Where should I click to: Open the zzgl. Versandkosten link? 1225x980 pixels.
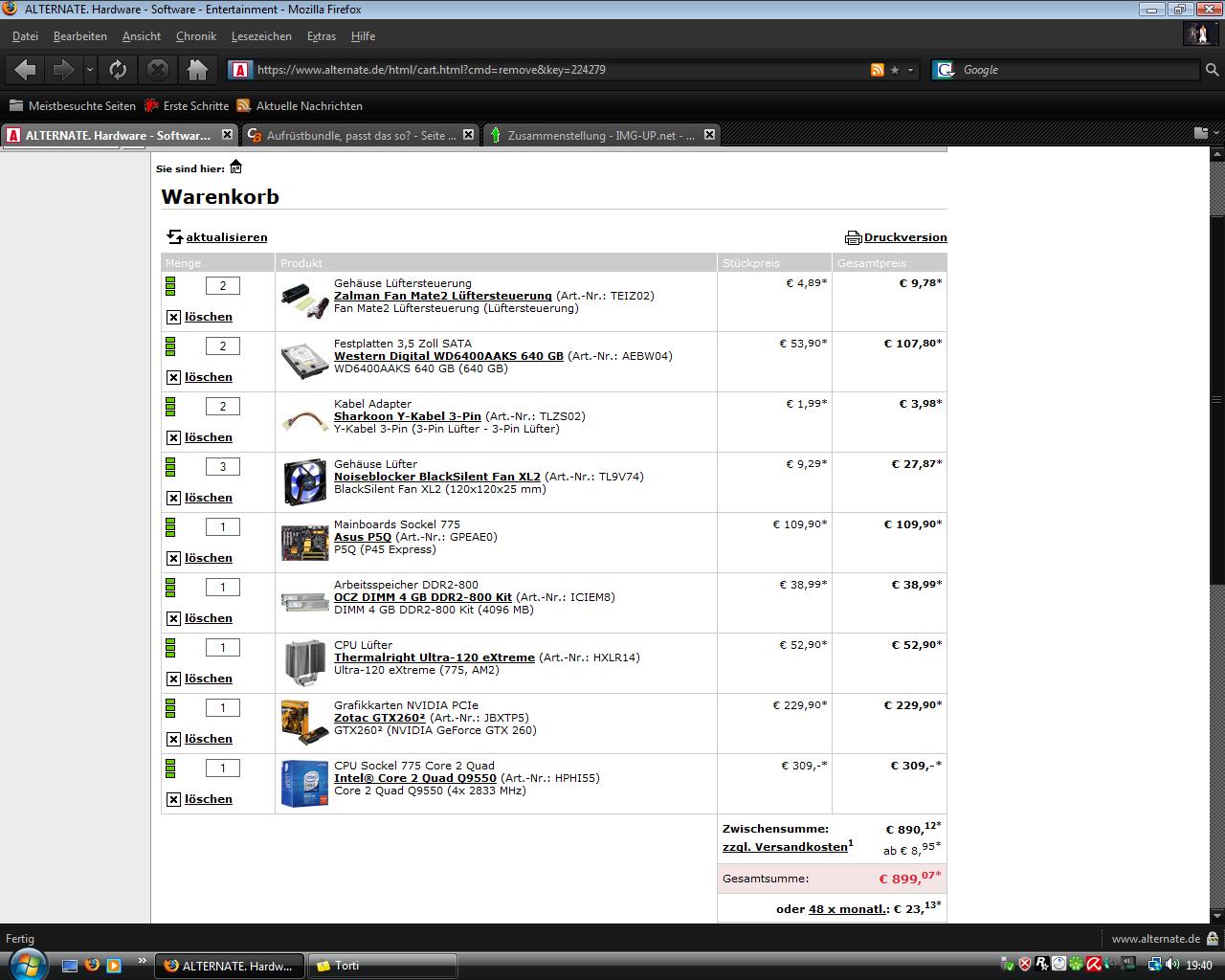pyautogui.click(x=785, y=847)
